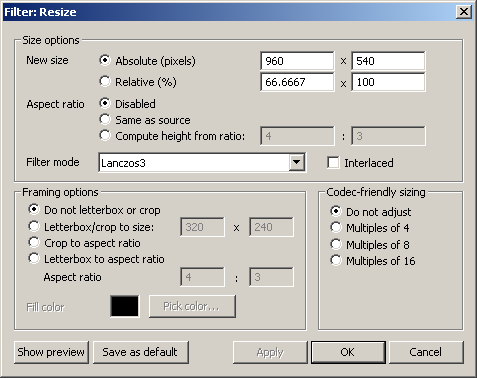Click the black Fill color swatch
Image resolution: width=477 pixels, height=378 pixels.
[x=125, y=306]
